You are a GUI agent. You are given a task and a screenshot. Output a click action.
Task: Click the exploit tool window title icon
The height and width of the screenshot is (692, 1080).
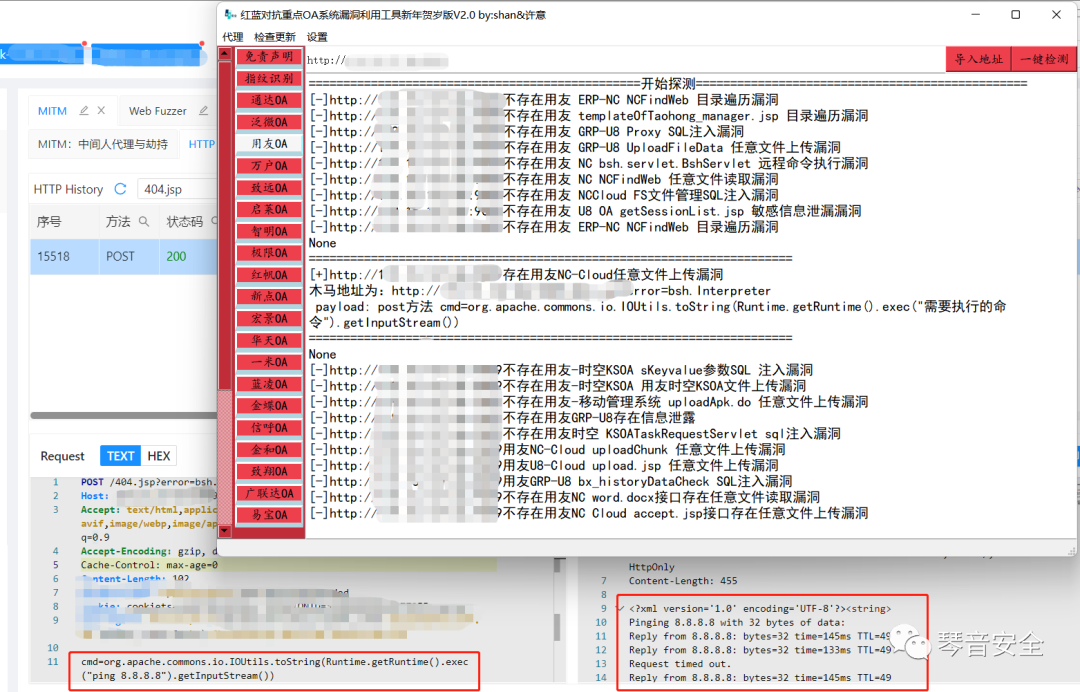pos(230,14)
